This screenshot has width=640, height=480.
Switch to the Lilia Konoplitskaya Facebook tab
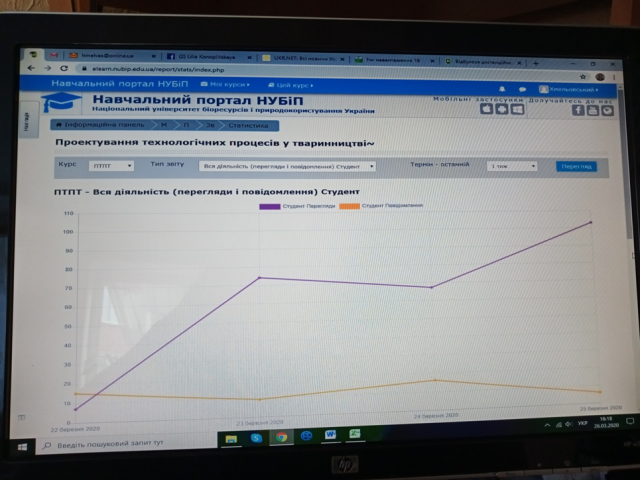tap(207, 57)
